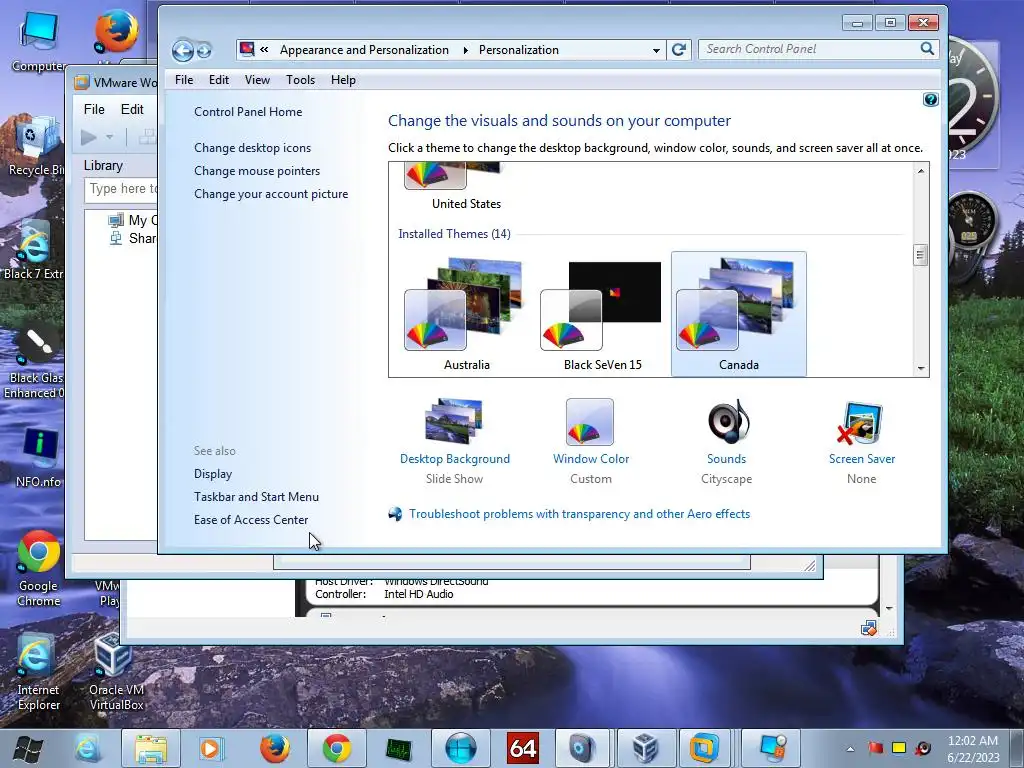
Task: Click the Back navigation arrow in Personalization window
Action: tap(182, 50)
